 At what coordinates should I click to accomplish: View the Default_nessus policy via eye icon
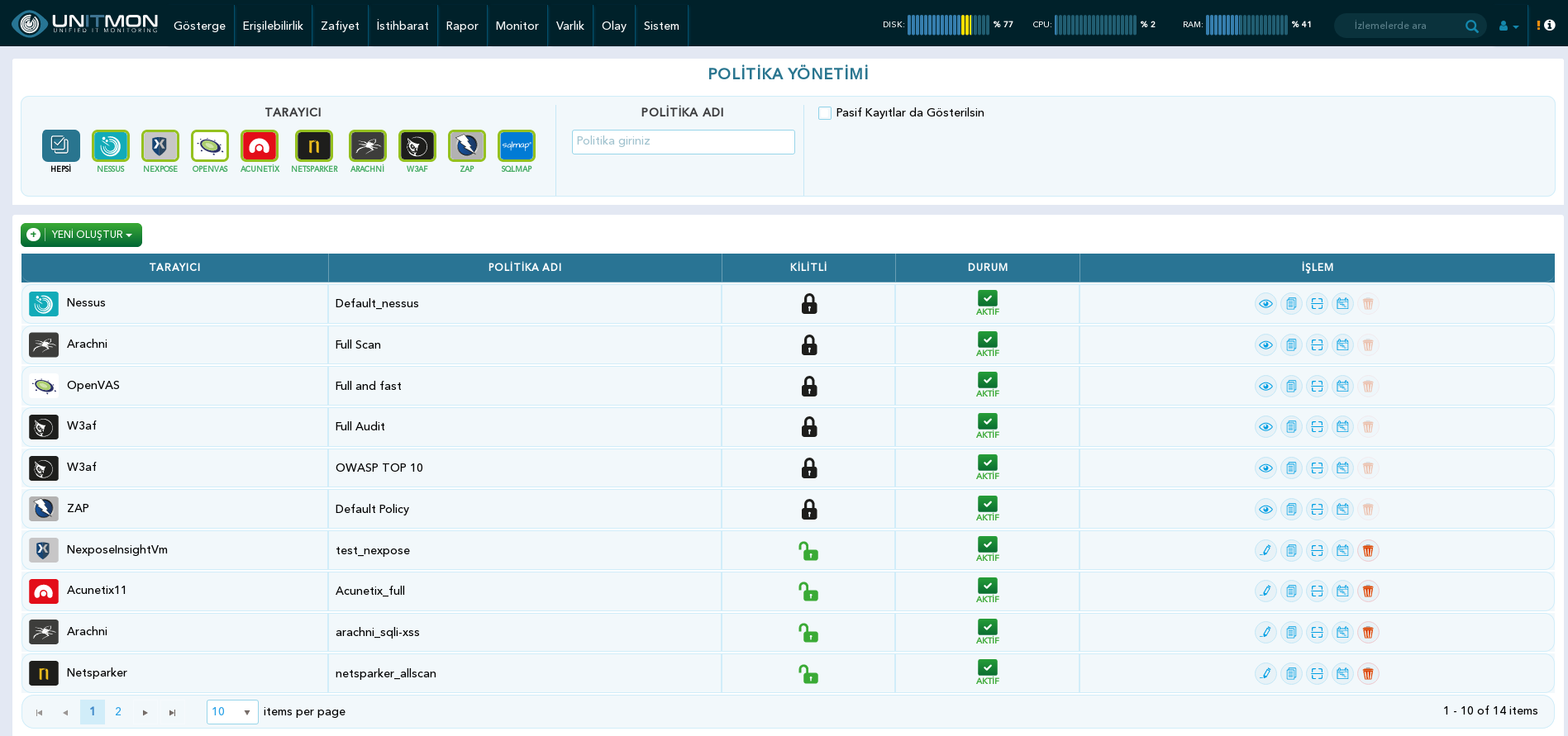(1265, 304)
